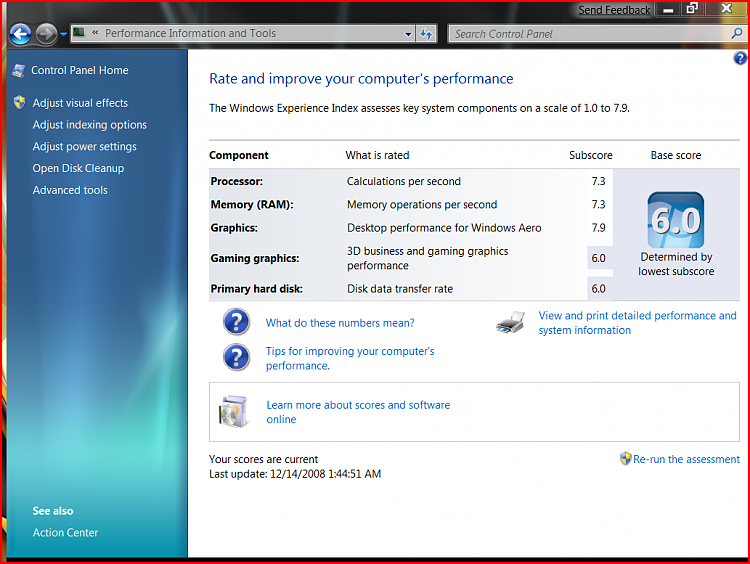Image resolution: width=750 pixels, height=564 pixels.
Task: Click the Processor: row label
Action: click(x=237, y=181)
